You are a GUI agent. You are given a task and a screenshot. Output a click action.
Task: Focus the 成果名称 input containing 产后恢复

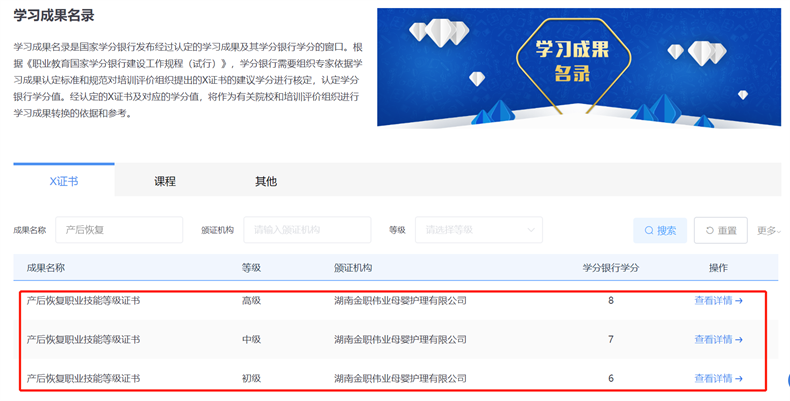pyautogui.click(x=119, y=230)
